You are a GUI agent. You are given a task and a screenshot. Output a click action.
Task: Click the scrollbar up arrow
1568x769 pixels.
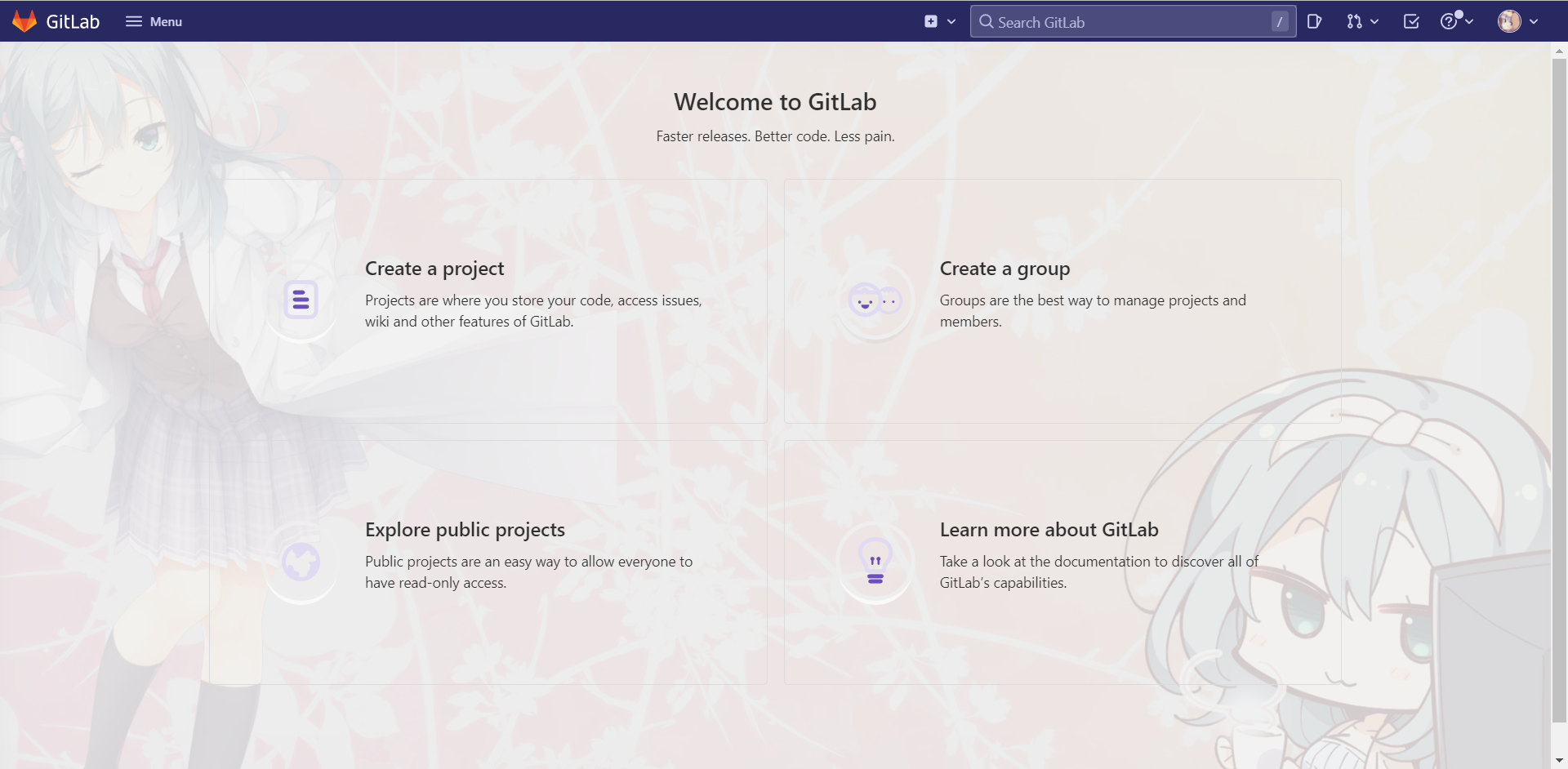point(1559,51)
